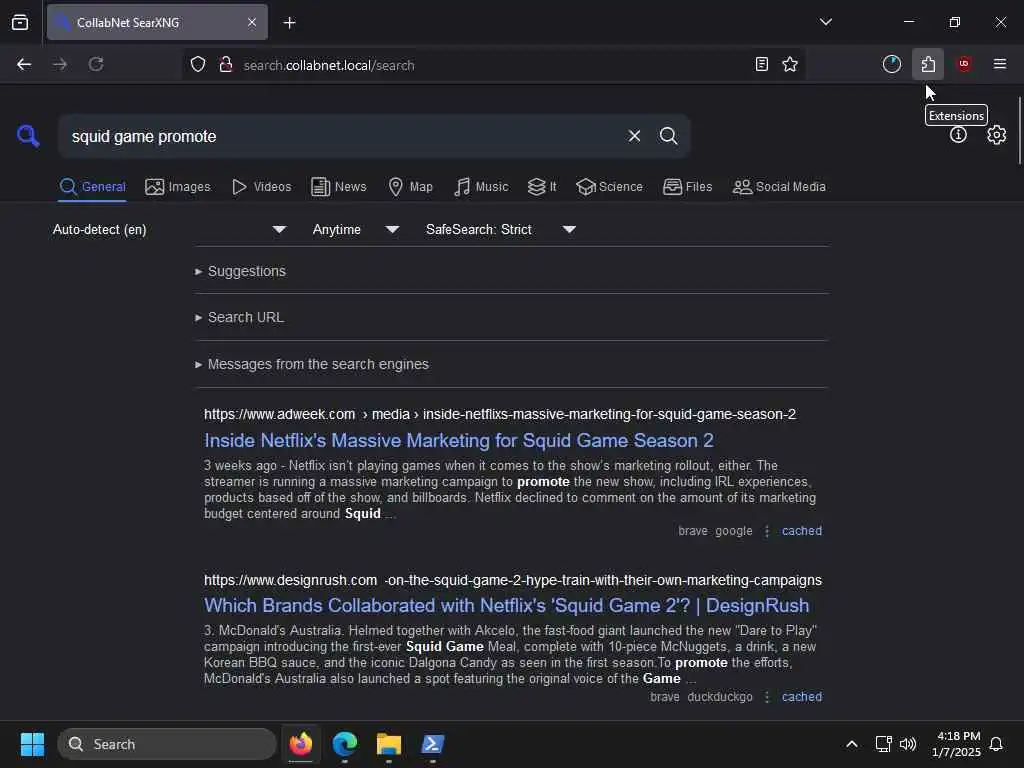Screen dimensions: 1024x768
Task: Open Inside Netflix's Massive Marketing result
Action: [x=458, y=441]
